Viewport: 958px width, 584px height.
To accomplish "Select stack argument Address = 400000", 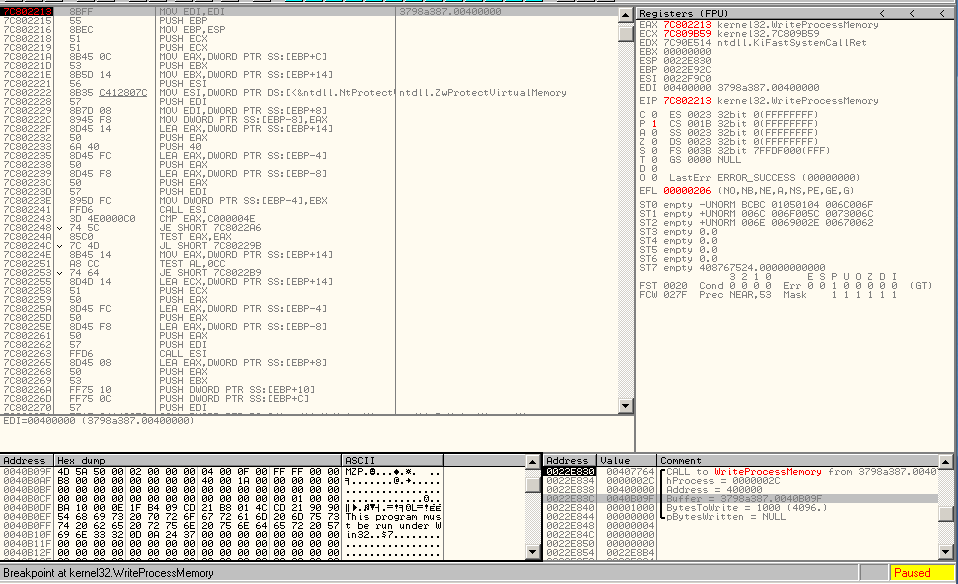I will [714, 490].
